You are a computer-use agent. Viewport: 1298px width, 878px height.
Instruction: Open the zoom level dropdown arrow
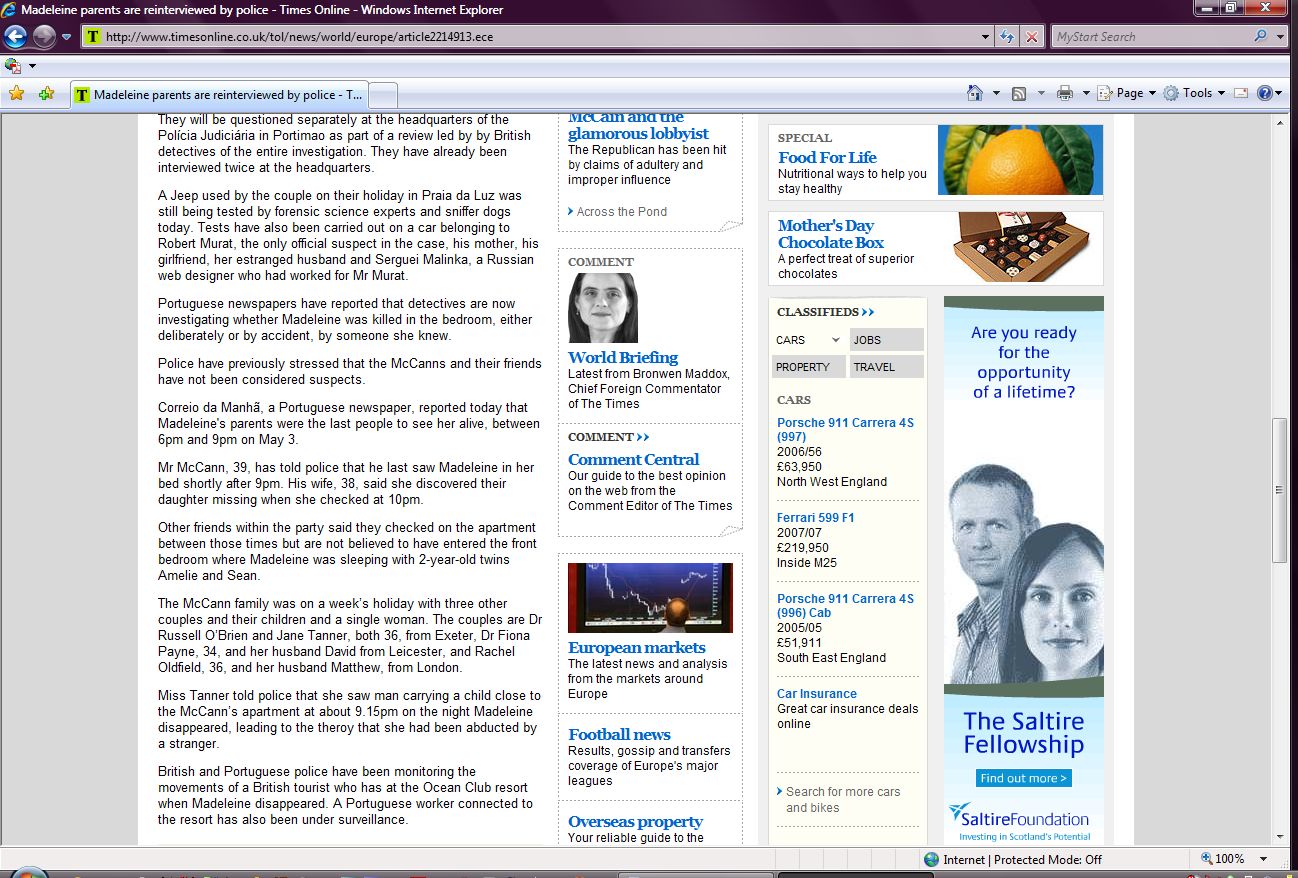pos(1264,859)
